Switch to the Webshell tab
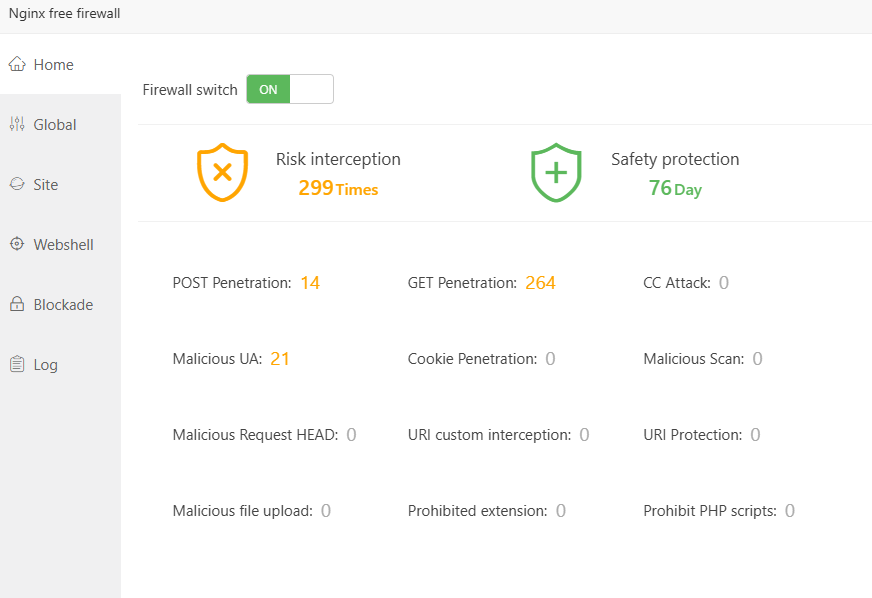872x598 pixels. pos(63,245)
